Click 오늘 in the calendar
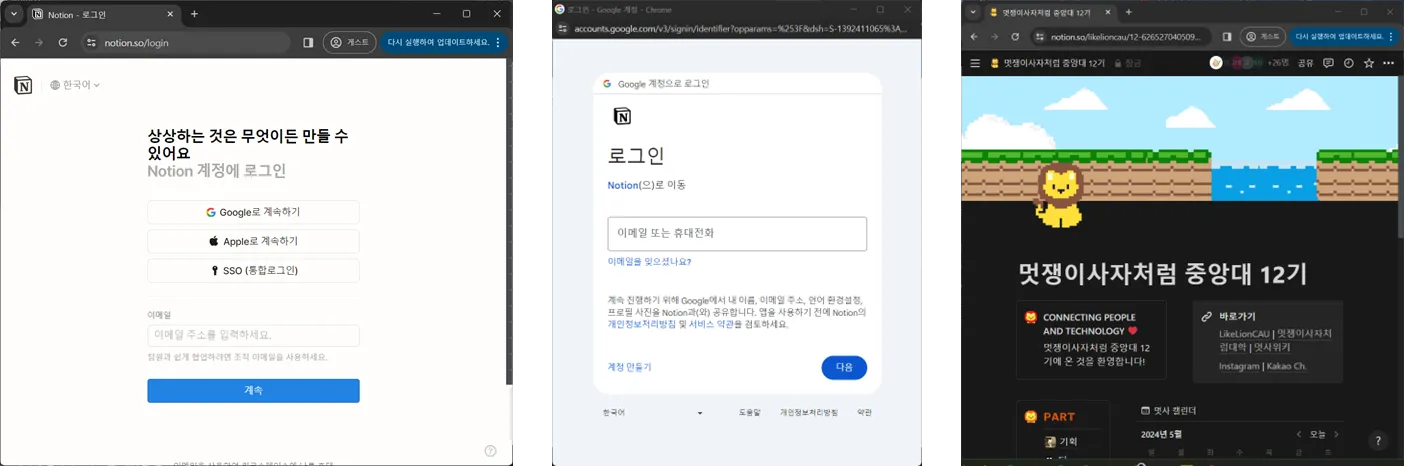The image size is (1404, 466). click(1318, 434)
